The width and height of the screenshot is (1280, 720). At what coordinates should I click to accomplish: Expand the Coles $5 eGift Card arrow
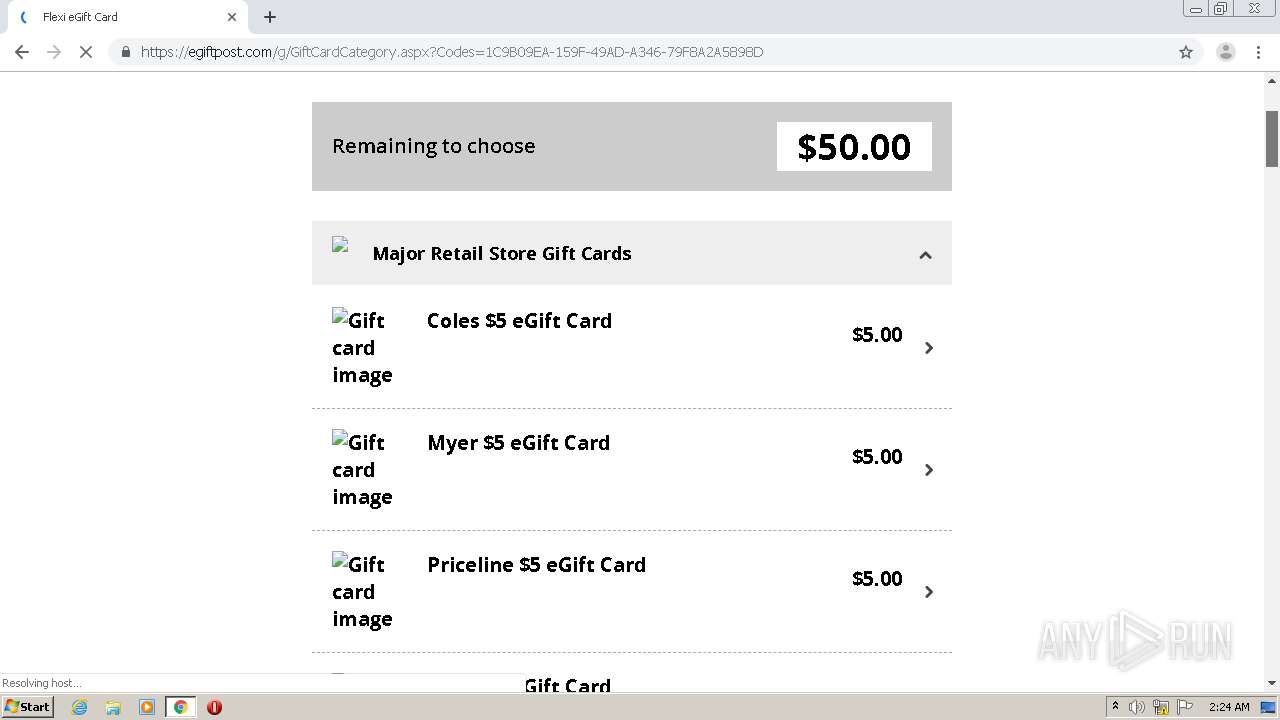(929, 348)
